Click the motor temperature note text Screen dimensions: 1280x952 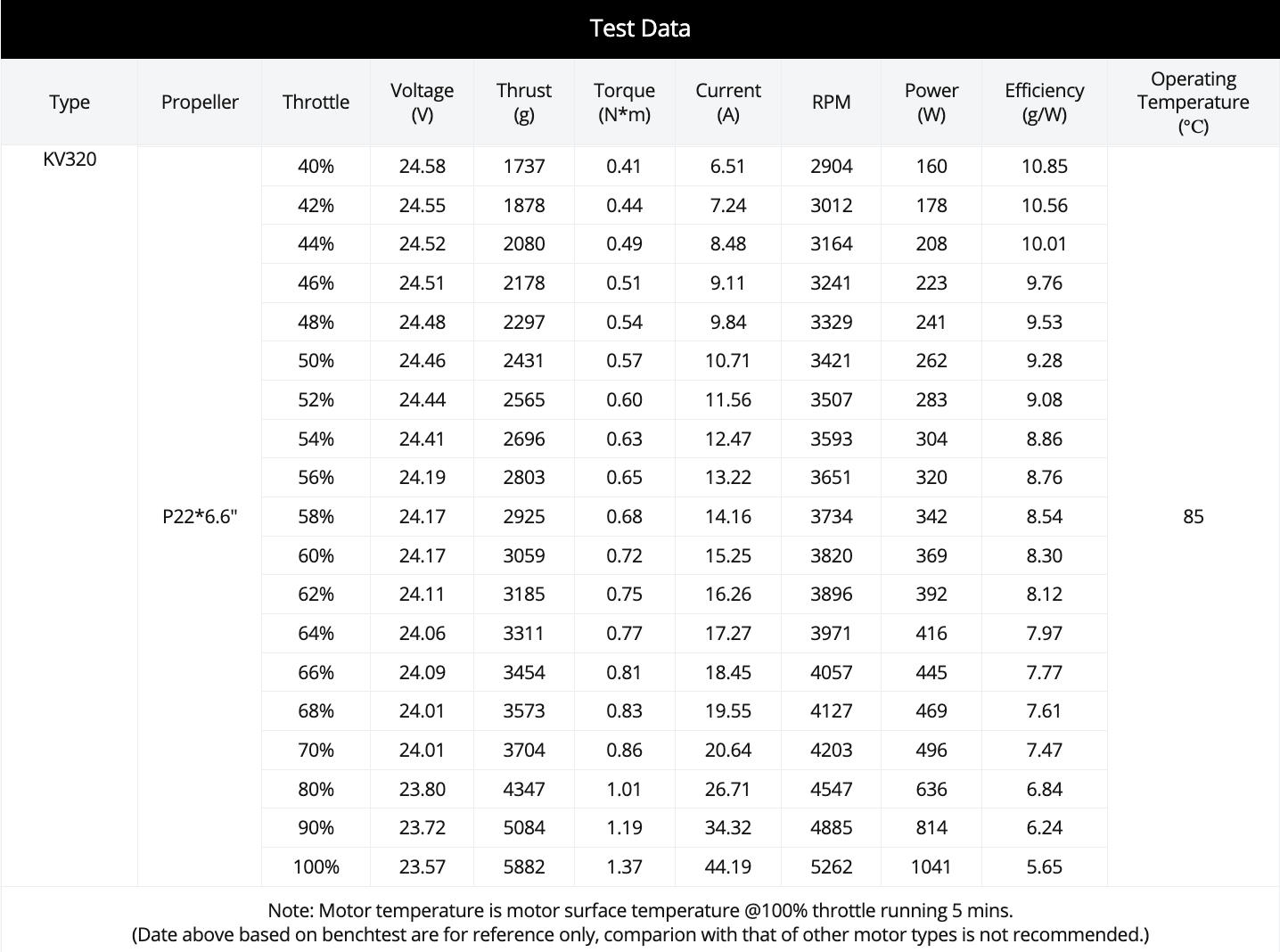coord(640,911)
